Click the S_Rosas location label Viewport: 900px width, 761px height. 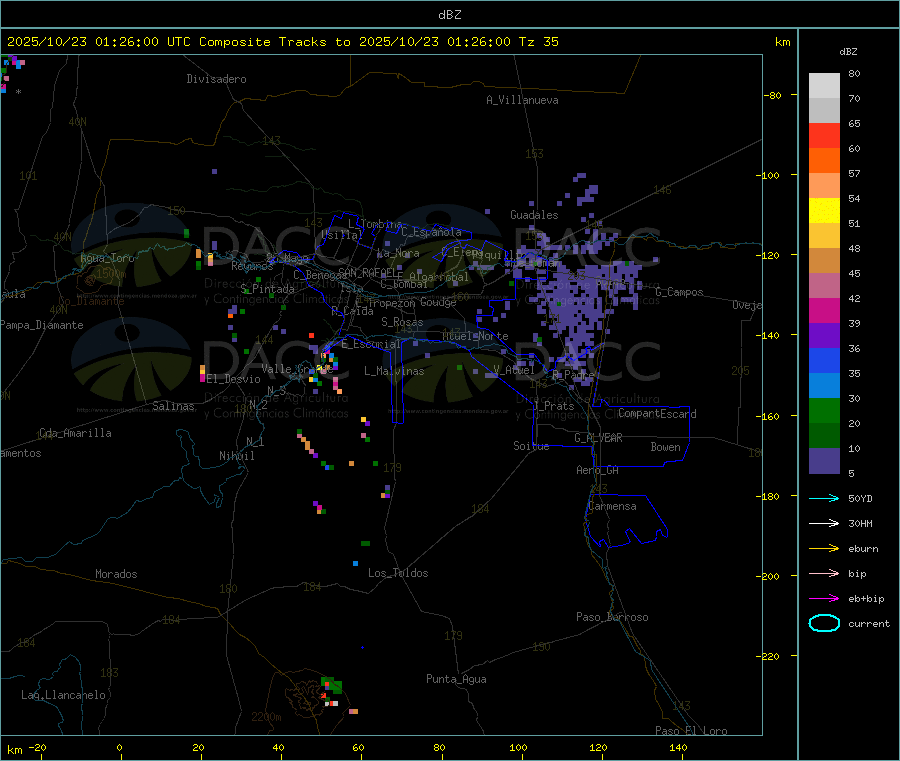coord(402,322)
